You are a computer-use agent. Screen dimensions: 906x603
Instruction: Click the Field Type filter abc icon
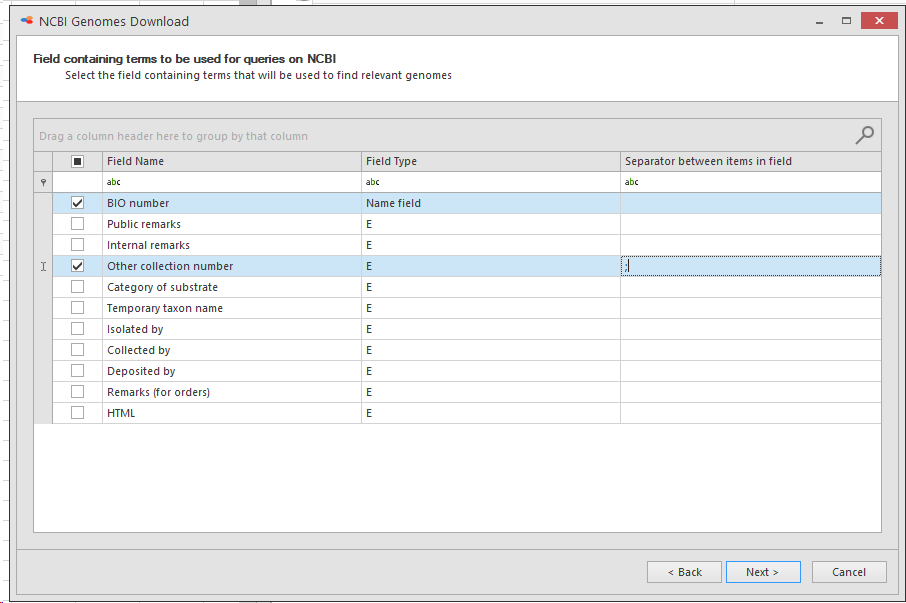[373, 182]
